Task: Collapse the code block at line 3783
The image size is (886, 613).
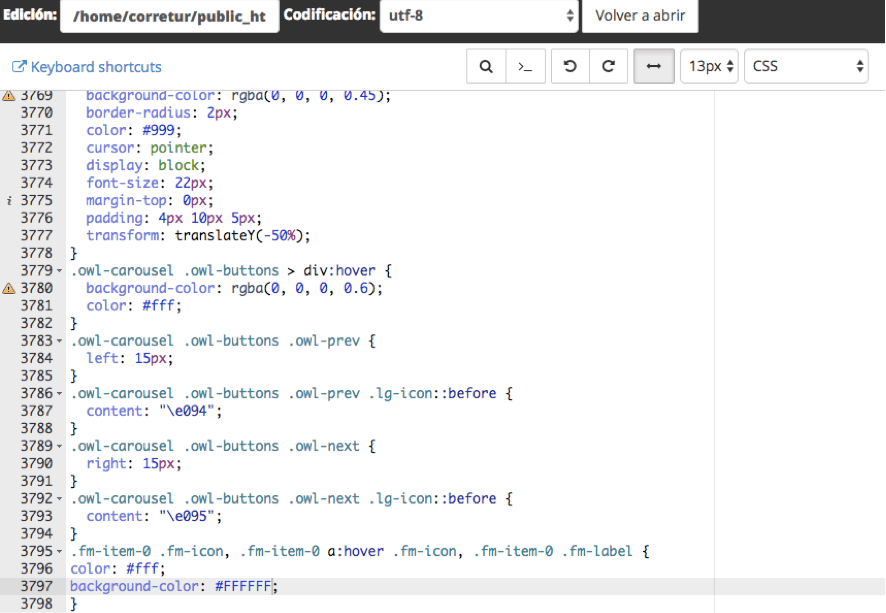Action: (x=59, y=341)
